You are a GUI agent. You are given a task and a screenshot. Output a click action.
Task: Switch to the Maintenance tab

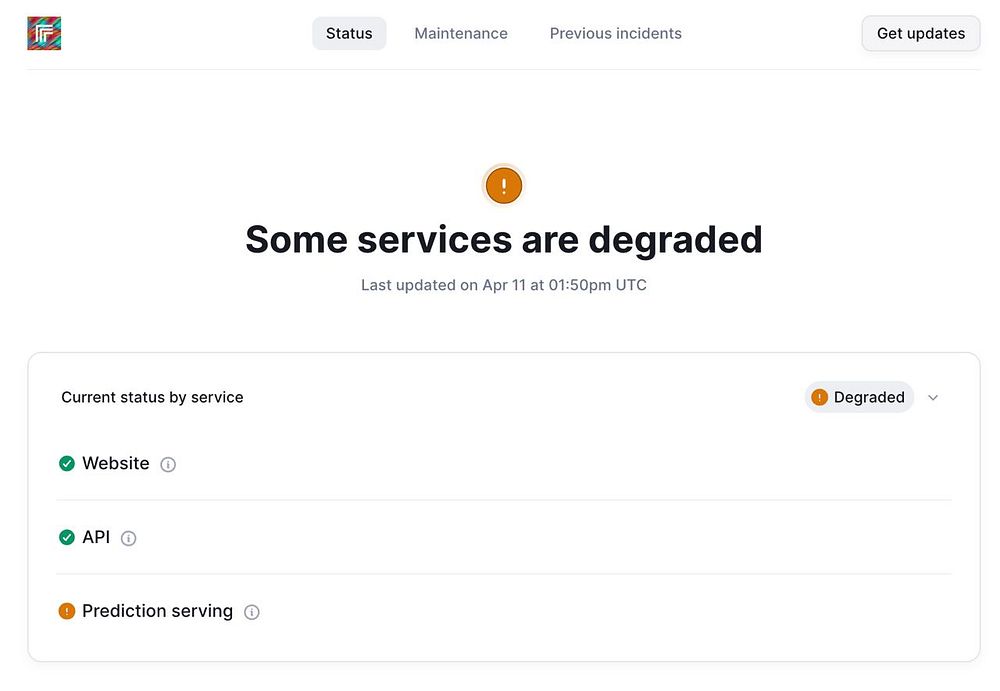(x=461, y=33)
